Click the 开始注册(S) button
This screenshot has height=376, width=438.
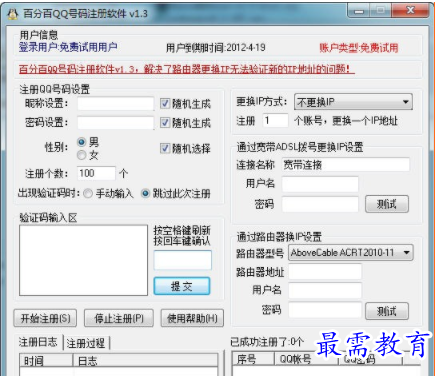pyautogui.click(x=45, y=318)
